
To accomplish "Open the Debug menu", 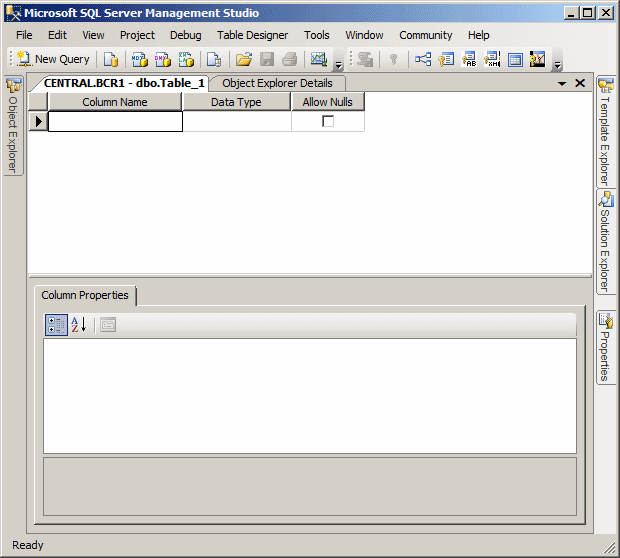I will click(x=185, y=35).
